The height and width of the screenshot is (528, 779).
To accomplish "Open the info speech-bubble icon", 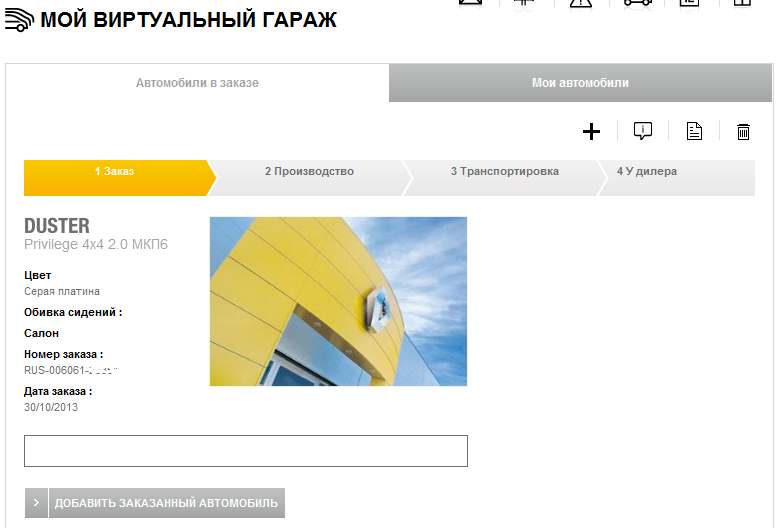I will 643,131.
